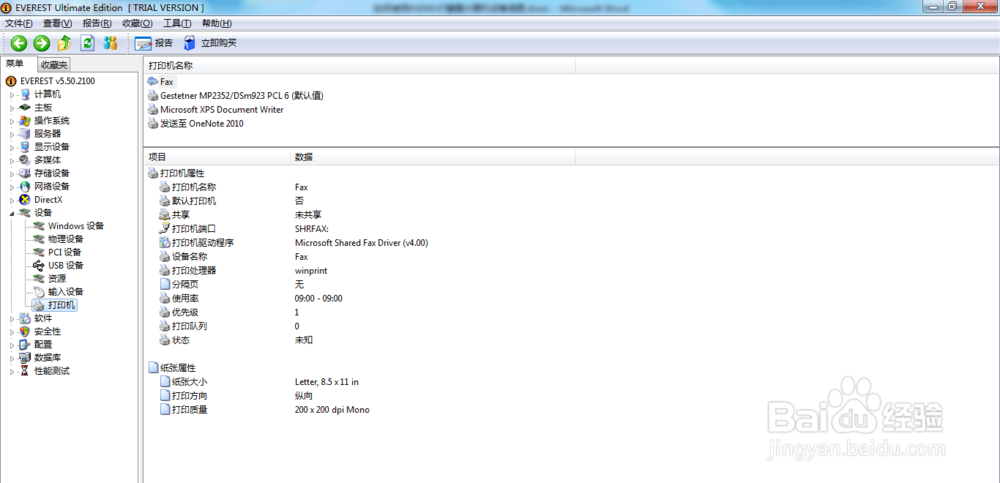1000x483 pixels.
Task: Click the 操作系统 Windows flag icon
Action: click(24, 121)
